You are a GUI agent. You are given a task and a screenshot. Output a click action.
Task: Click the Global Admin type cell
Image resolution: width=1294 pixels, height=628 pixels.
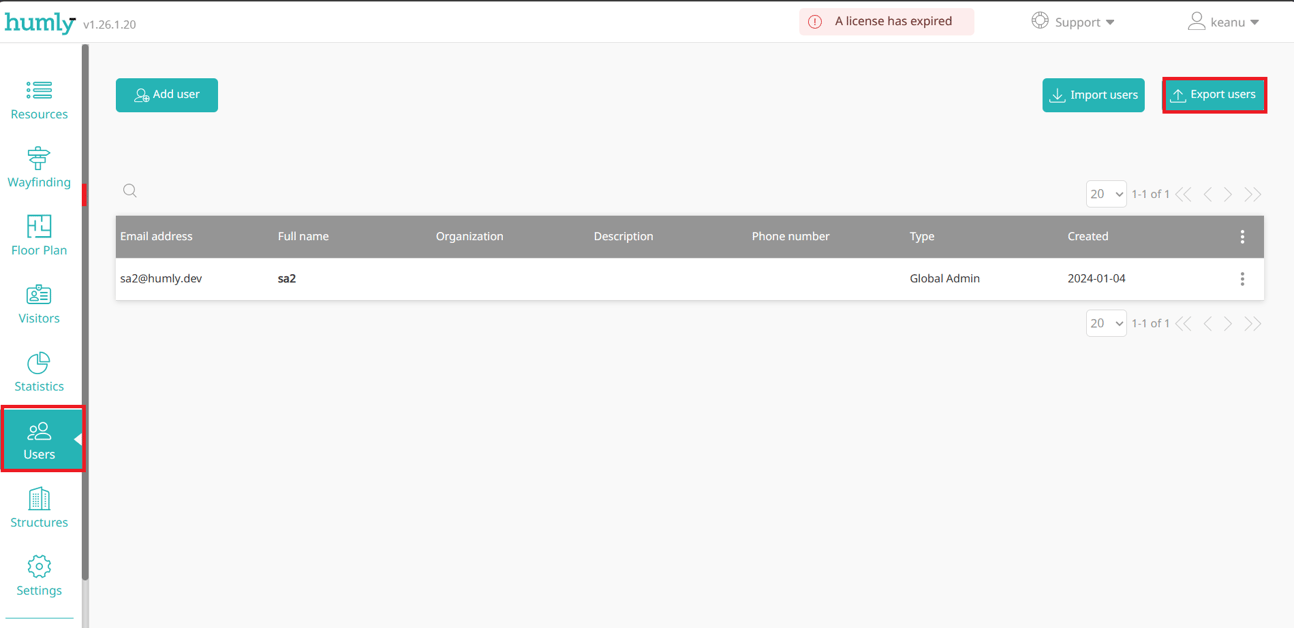coord(944,279)
